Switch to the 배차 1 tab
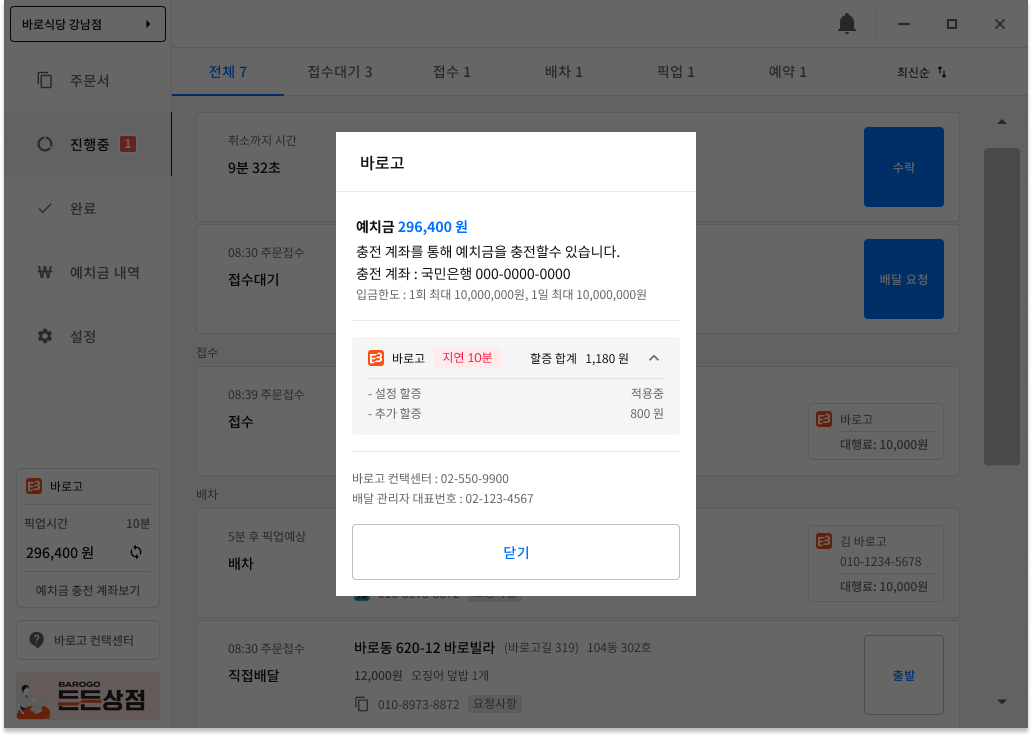 coord(563,72)
